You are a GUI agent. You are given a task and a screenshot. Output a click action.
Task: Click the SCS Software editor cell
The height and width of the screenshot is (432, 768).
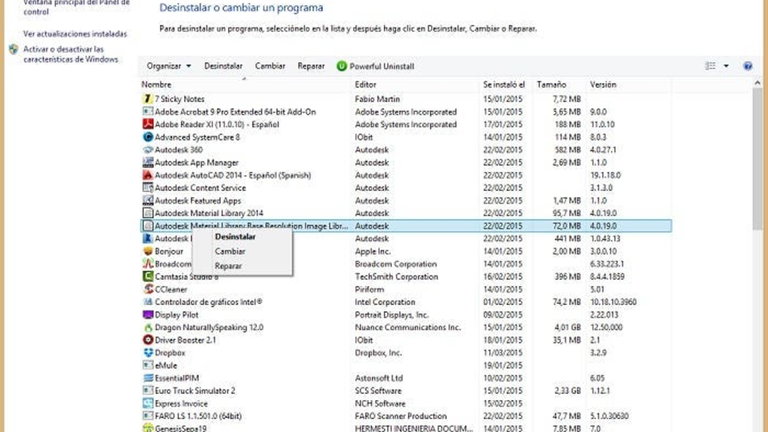point(378,391)
